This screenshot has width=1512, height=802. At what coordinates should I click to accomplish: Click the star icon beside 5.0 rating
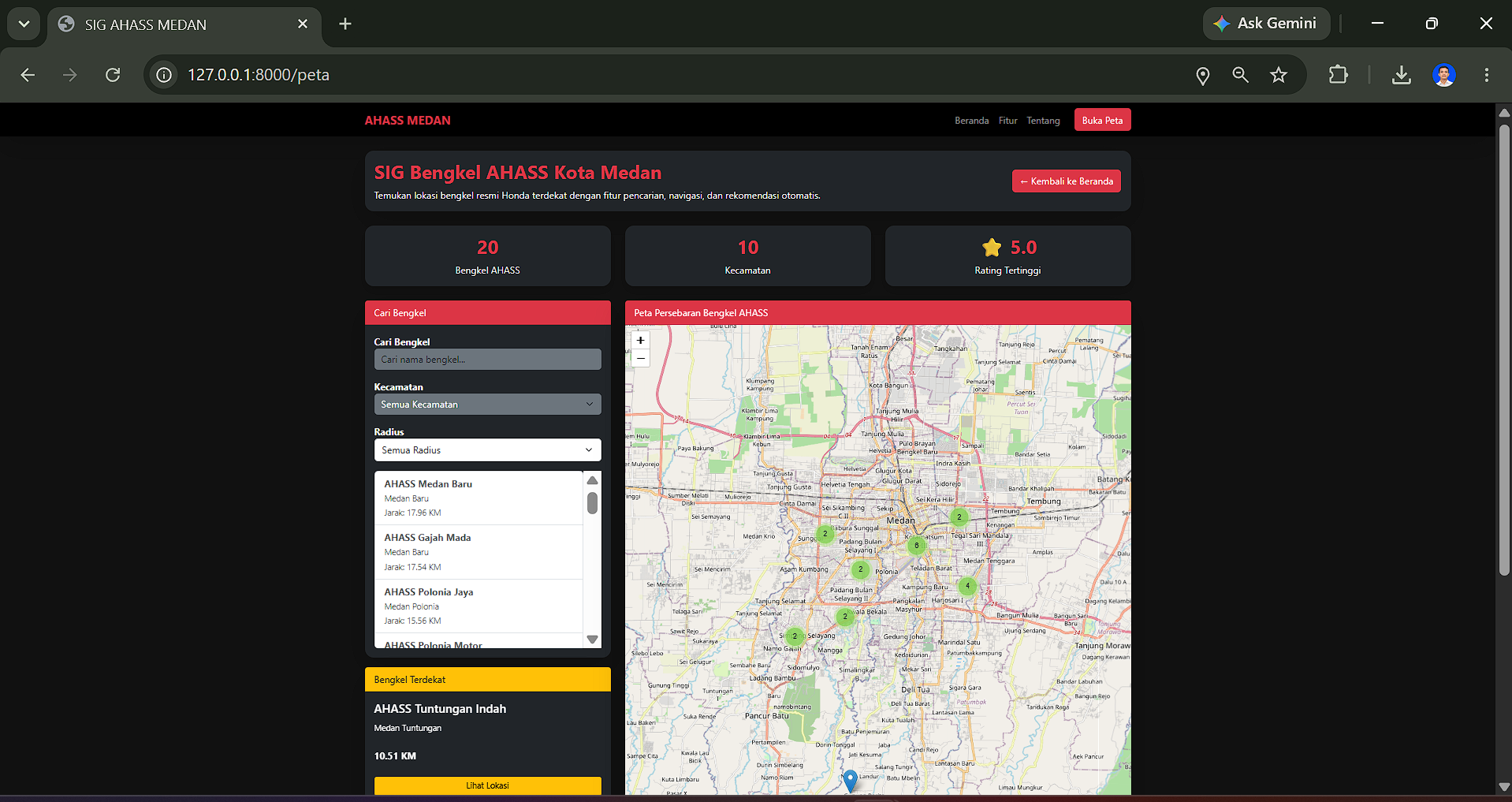pyautogui.click(x=992, y=248)
